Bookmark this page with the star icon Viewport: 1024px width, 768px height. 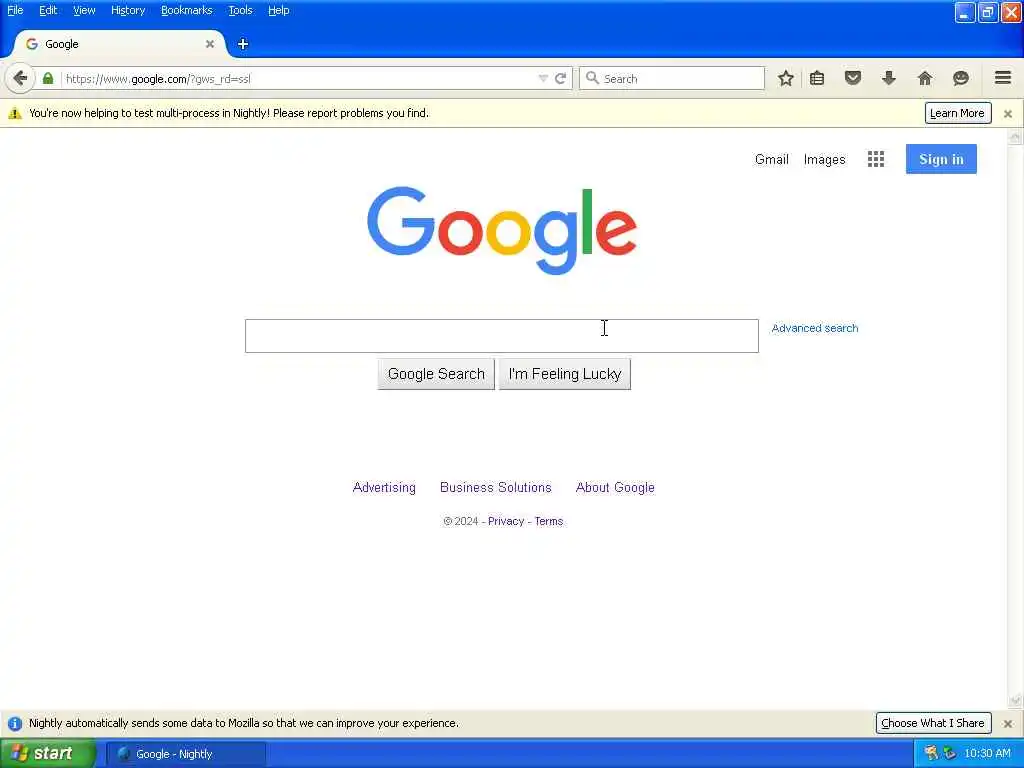[x=786, y=78]
